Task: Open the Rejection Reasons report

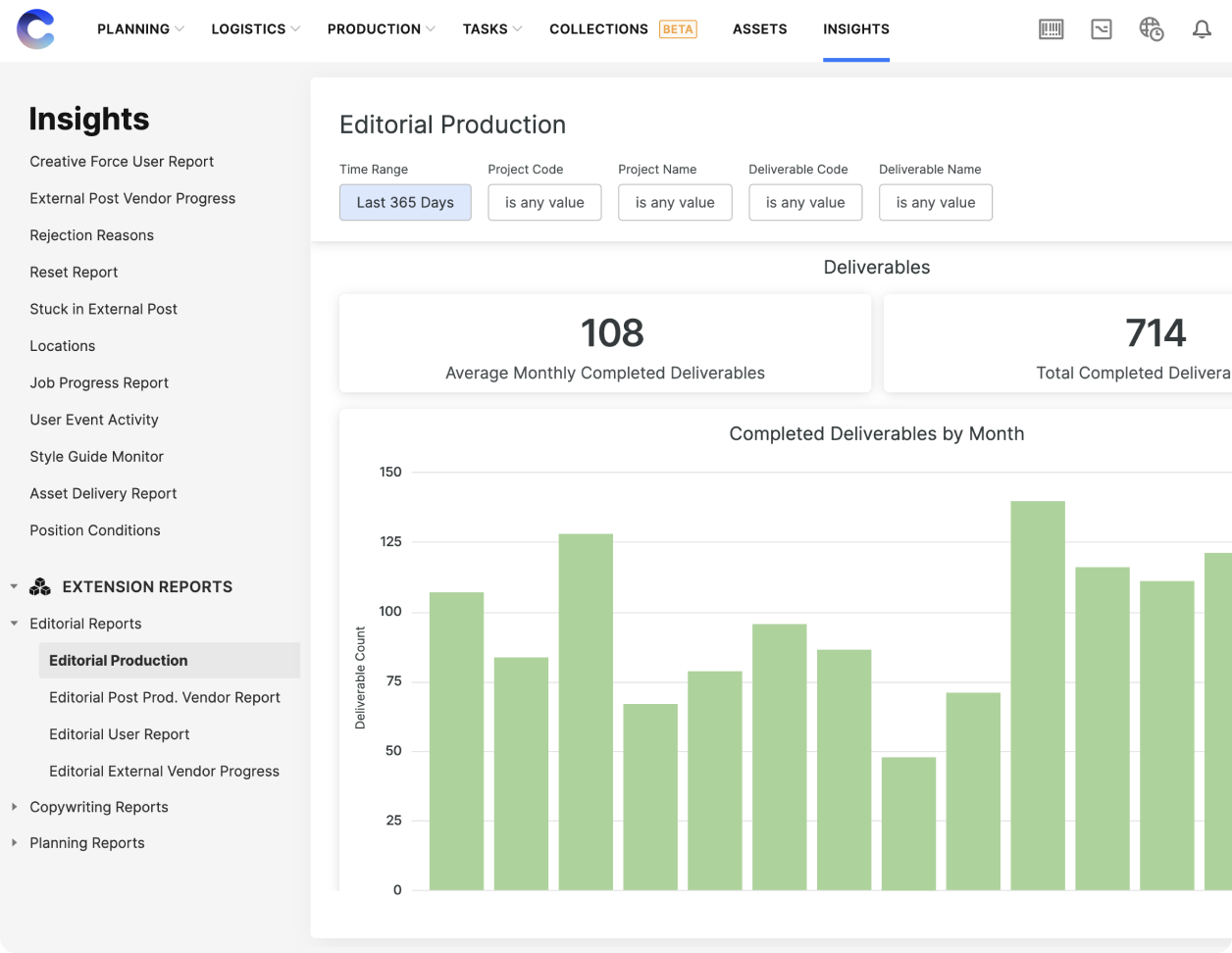Action: click(91, 235)
